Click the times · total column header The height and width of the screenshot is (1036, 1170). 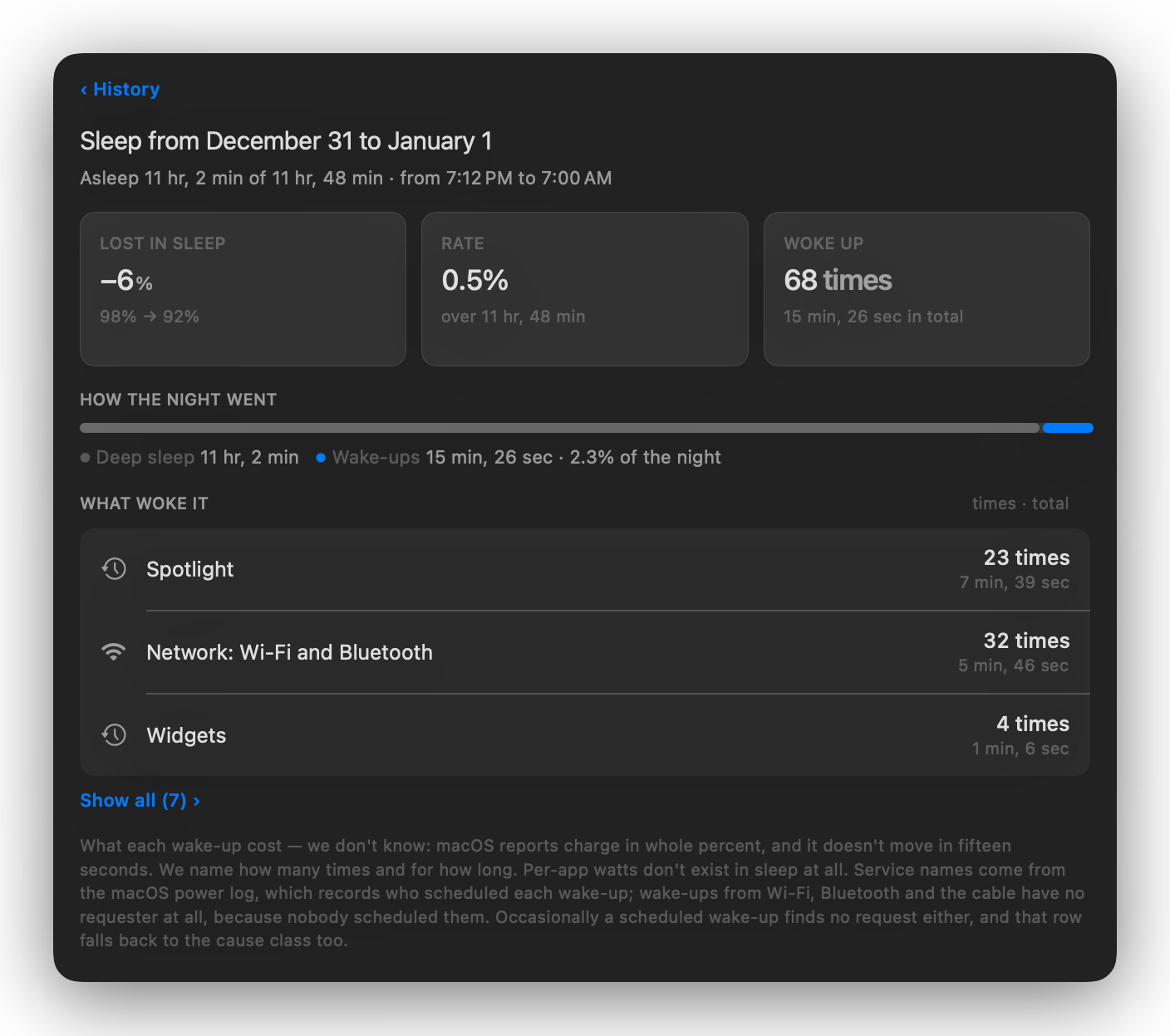click(x=1020, y=503)
